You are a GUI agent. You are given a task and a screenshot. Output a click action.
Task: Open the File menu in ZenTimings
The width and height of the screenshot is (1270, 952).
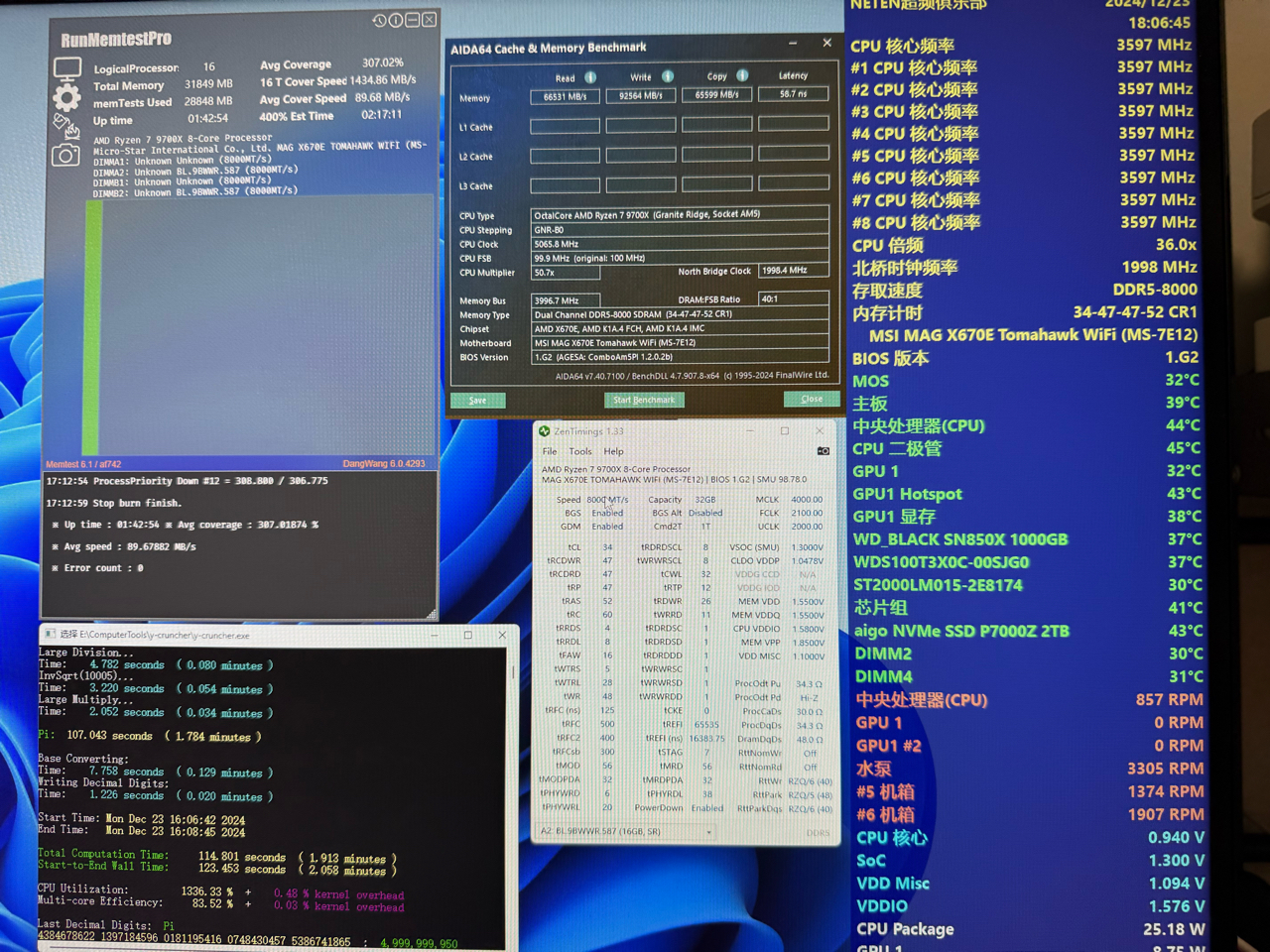(550, 451)
